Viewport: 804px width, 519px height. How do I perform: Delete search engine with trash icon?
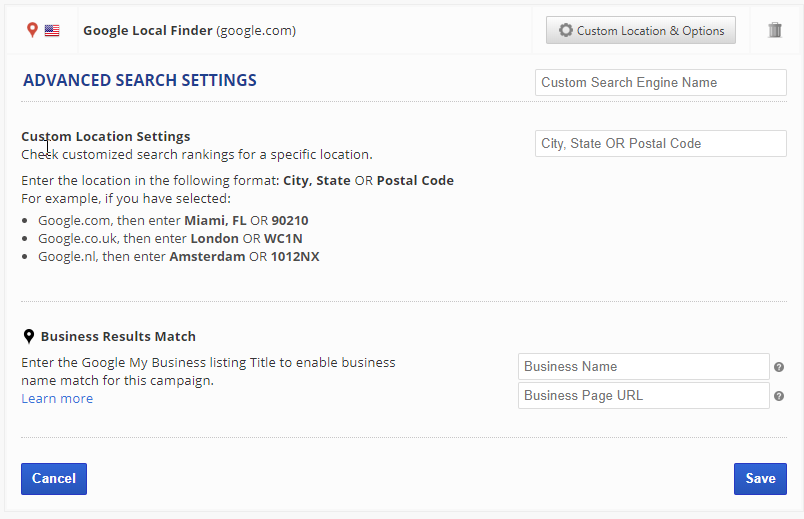(x=775, y=30)
